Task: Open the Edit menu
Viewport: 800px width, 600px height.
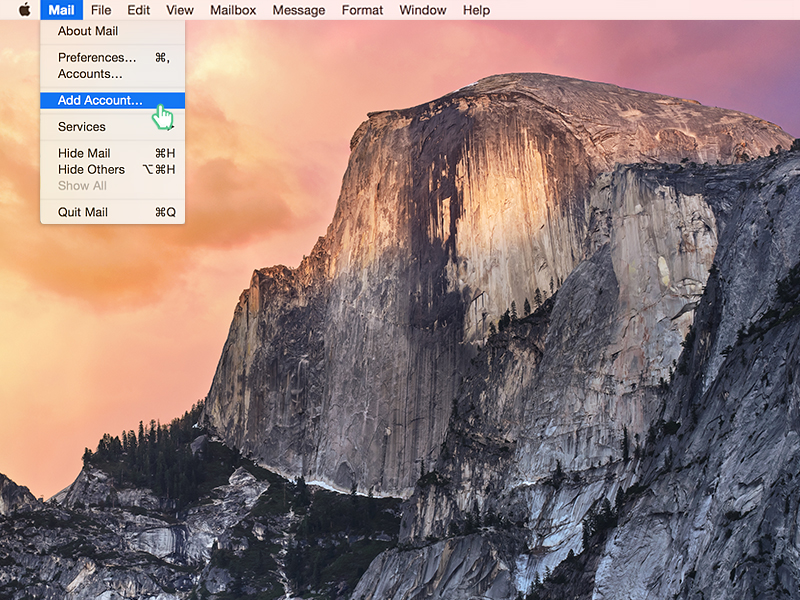Action: (139, 10)
